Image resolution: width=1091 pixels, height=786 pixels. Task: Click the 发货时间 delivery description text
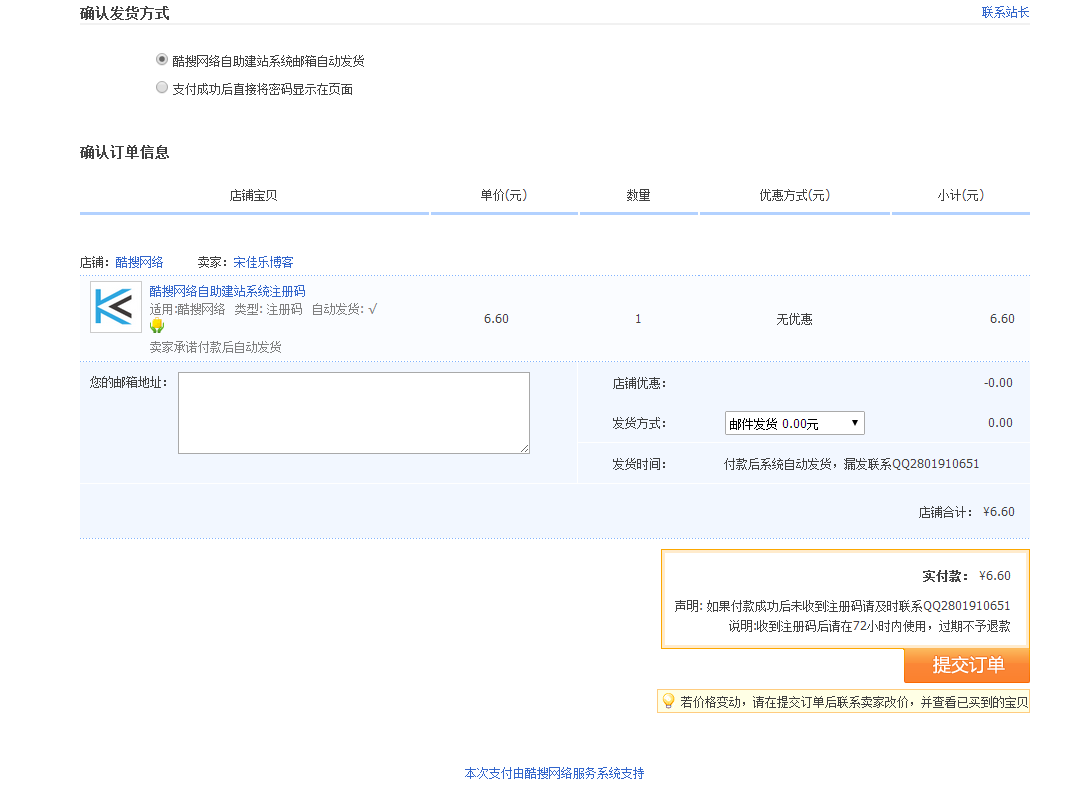pyautogui.click(x=852, y=464)
